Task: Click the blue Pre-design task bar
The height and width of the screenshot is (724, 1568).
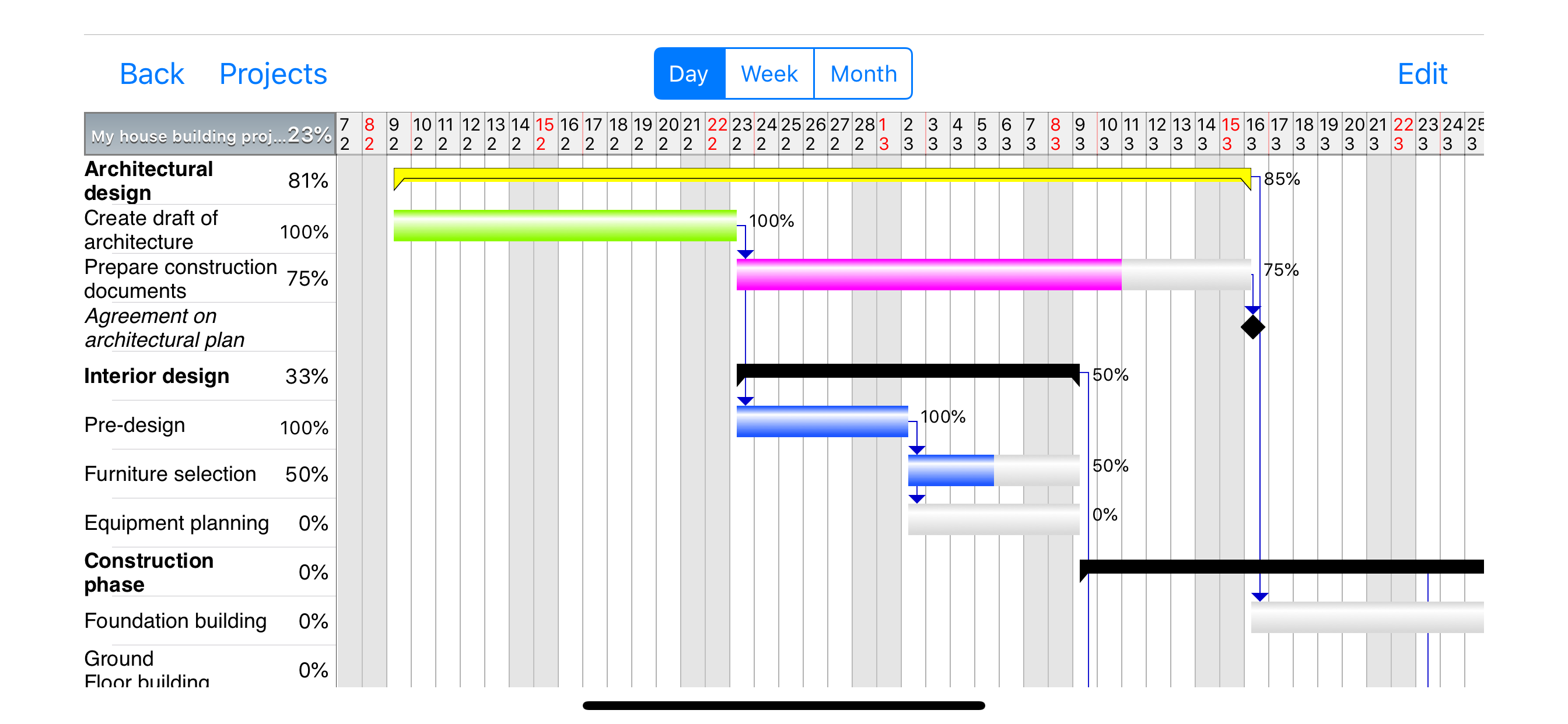Action: [822, 421]
